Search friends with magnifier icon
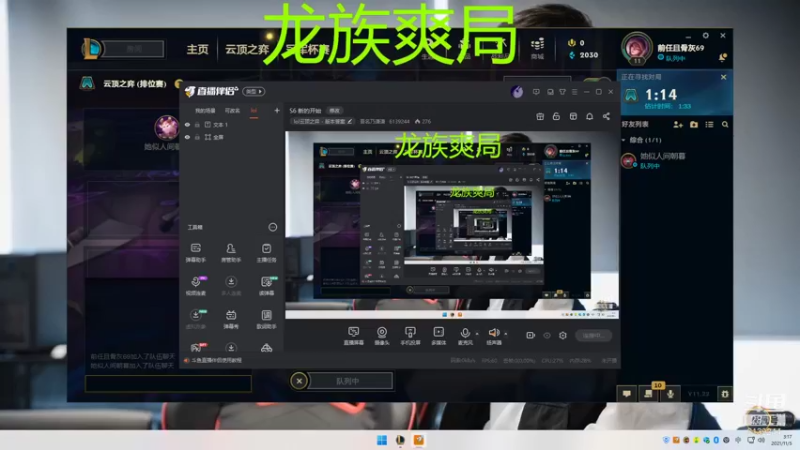This screenshot has width=800, height=450. (725, 124)
